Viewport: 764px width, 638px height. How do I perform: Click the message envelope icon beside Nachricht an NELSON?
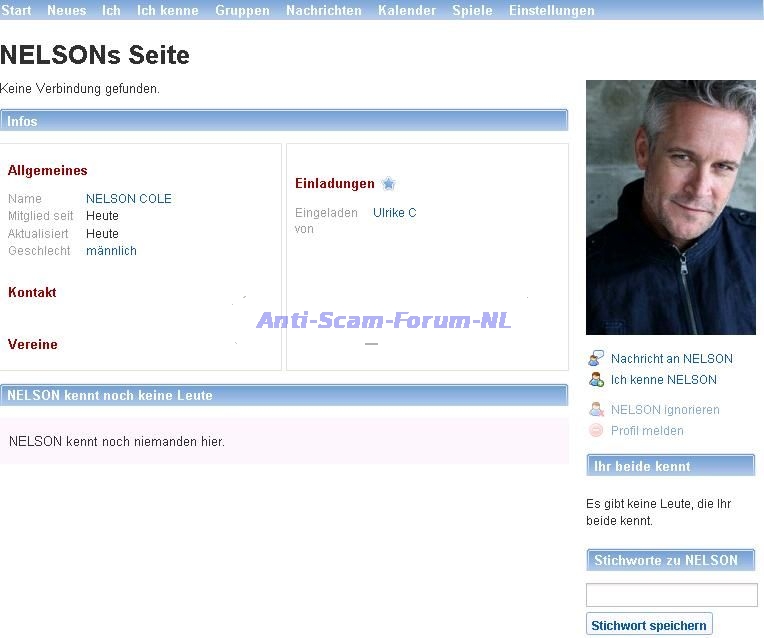(x=596, y=358)
